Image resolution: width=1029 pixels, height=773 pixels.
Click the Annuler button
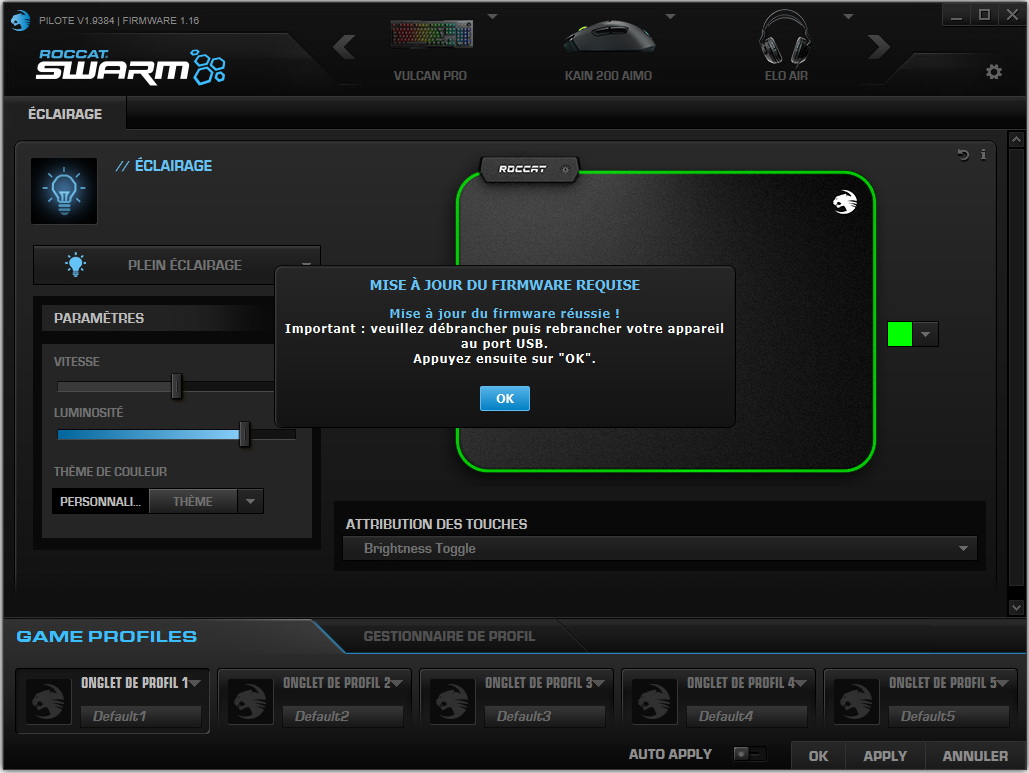coord(975,756)
